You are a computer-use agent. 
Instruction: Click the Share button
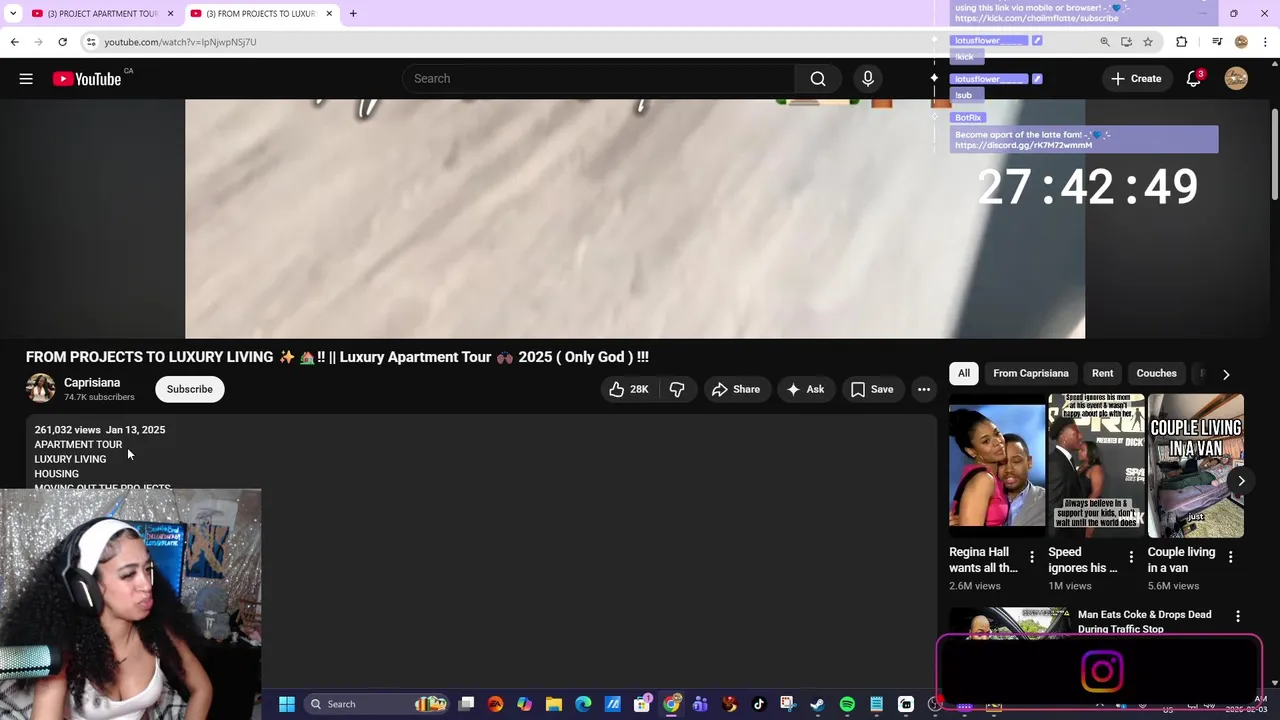(x=736, y=389)
